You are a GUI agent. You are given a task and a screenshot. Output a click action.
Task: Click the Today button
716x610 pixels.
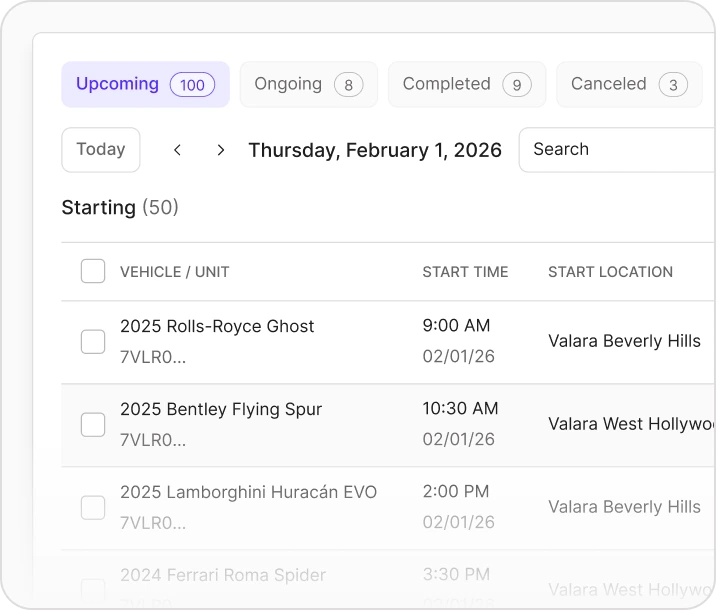101,150
